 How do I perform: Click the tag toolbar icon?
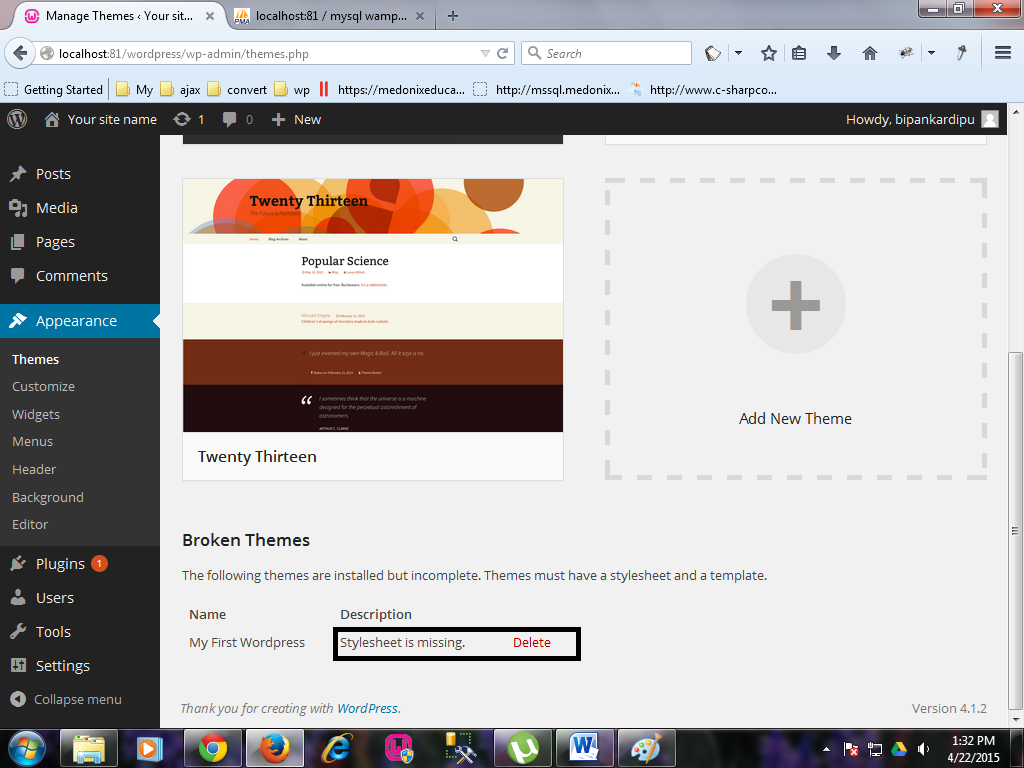[x=713, y=54]
